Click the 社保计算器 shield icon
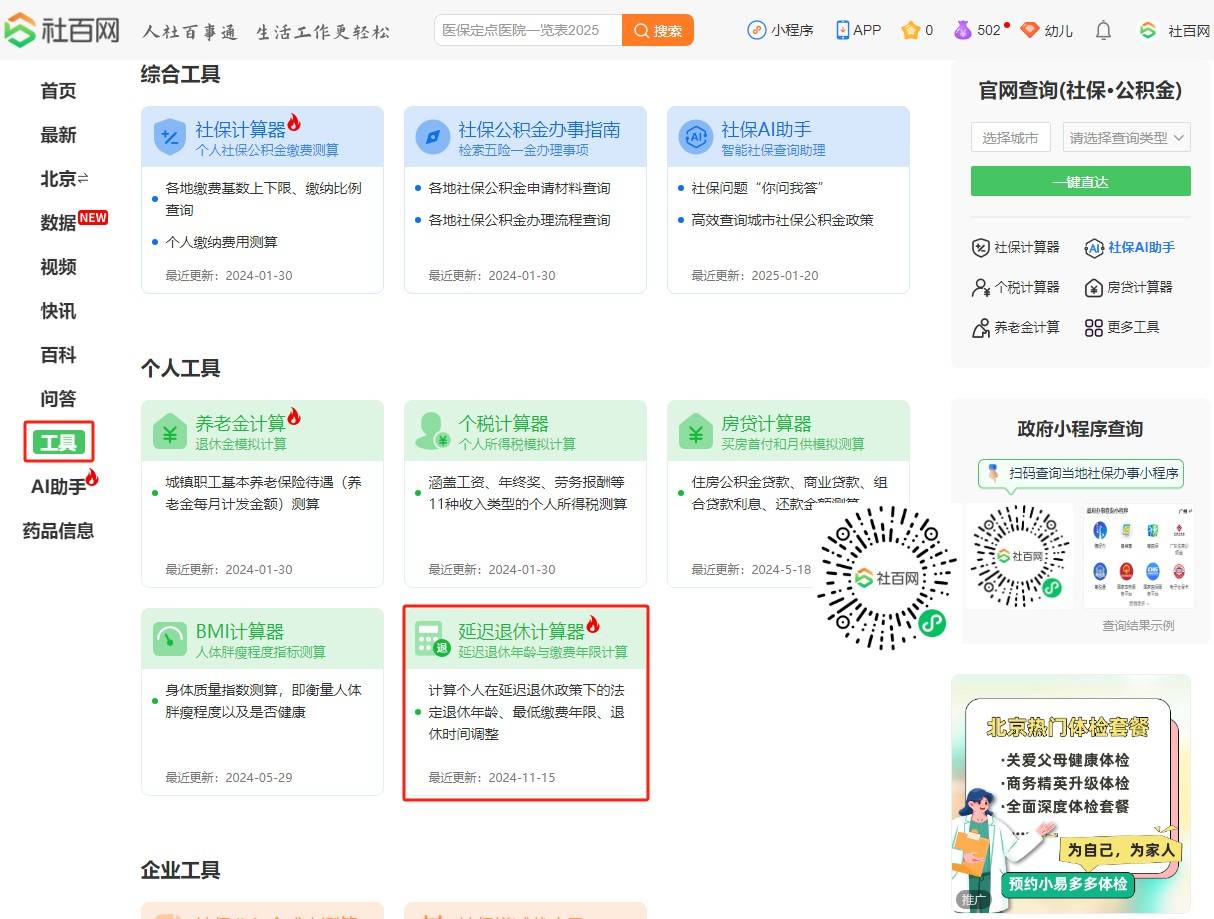This screenshot has width=1214, height=919. pos(170,137)
